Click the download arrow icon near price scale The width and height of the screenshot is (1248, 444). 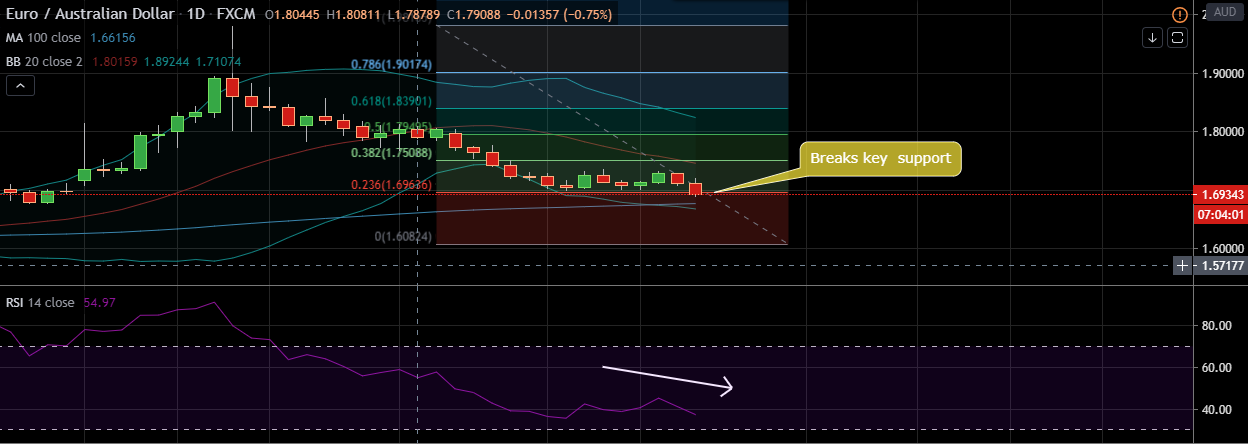pyautogui.click(x=1153, y=38)
